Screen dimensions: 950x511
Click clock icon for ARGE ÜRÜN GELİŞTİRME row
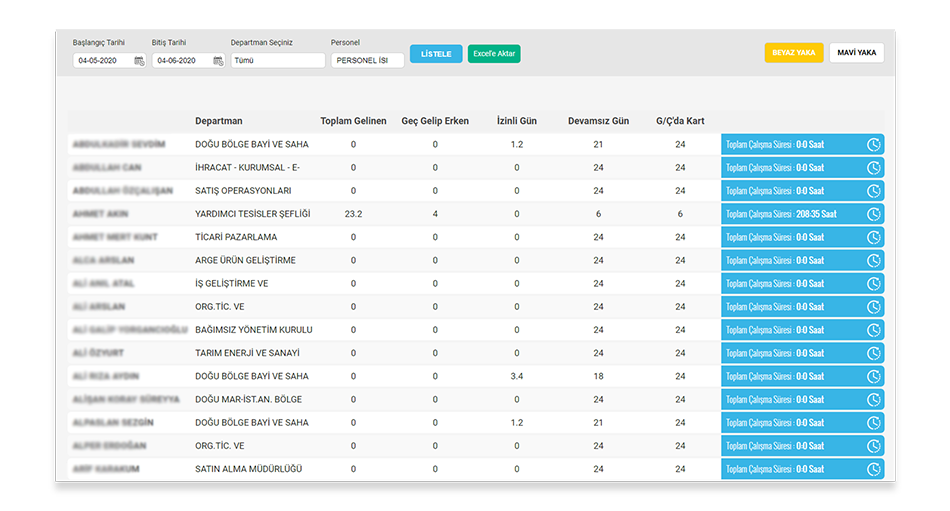(873, 261)
